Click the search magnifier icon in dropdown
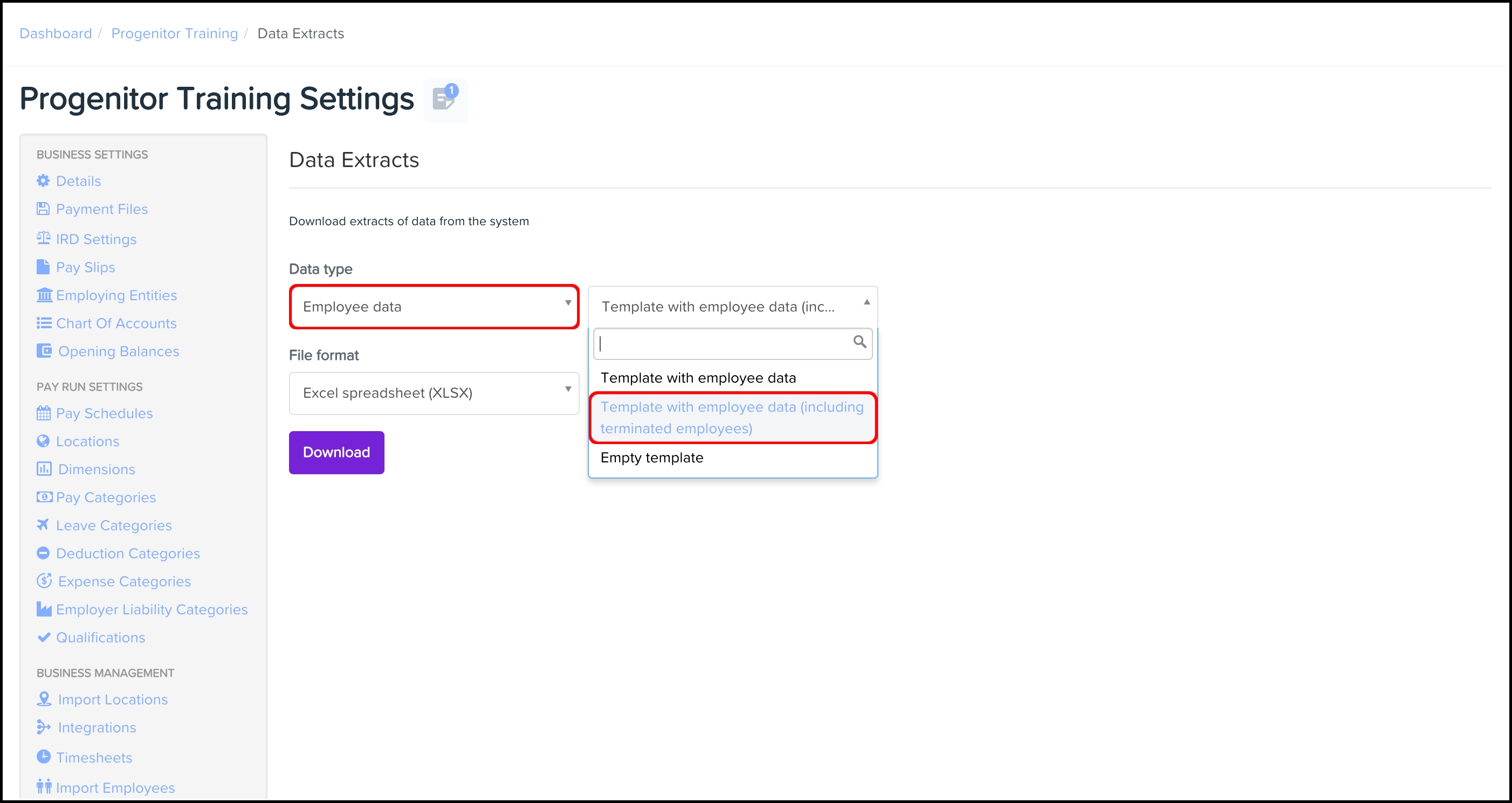Viewport: 1512px width, 803px height. coord(860,342)
